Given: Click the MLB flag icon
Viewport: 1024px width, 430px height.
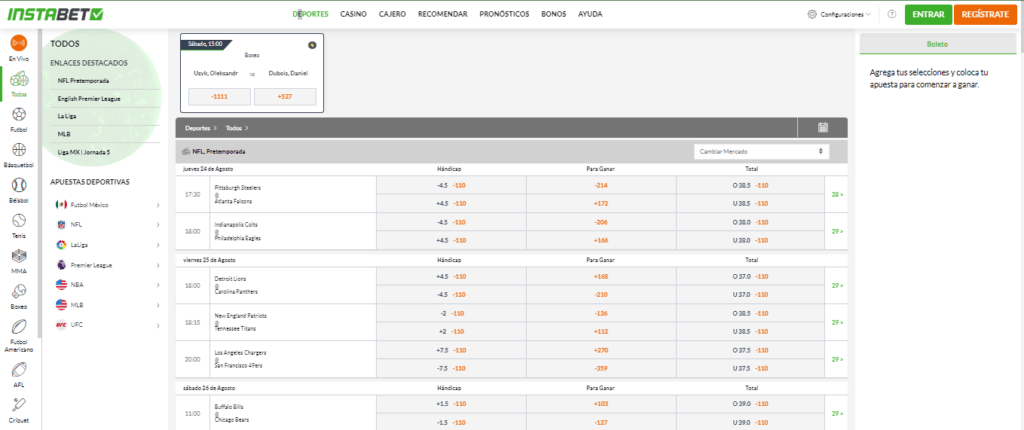Looking at the screenshot, I should pyautogui.click(x=61, y=305).
